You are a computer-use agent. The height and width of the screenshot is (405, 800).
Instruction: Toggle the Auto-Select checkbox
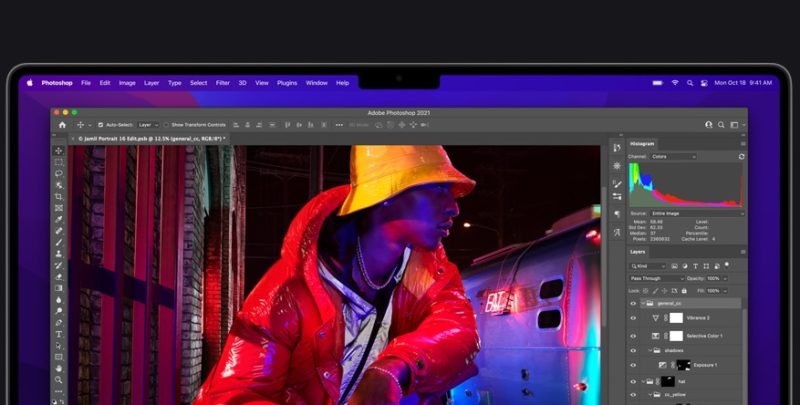point(100,125)
